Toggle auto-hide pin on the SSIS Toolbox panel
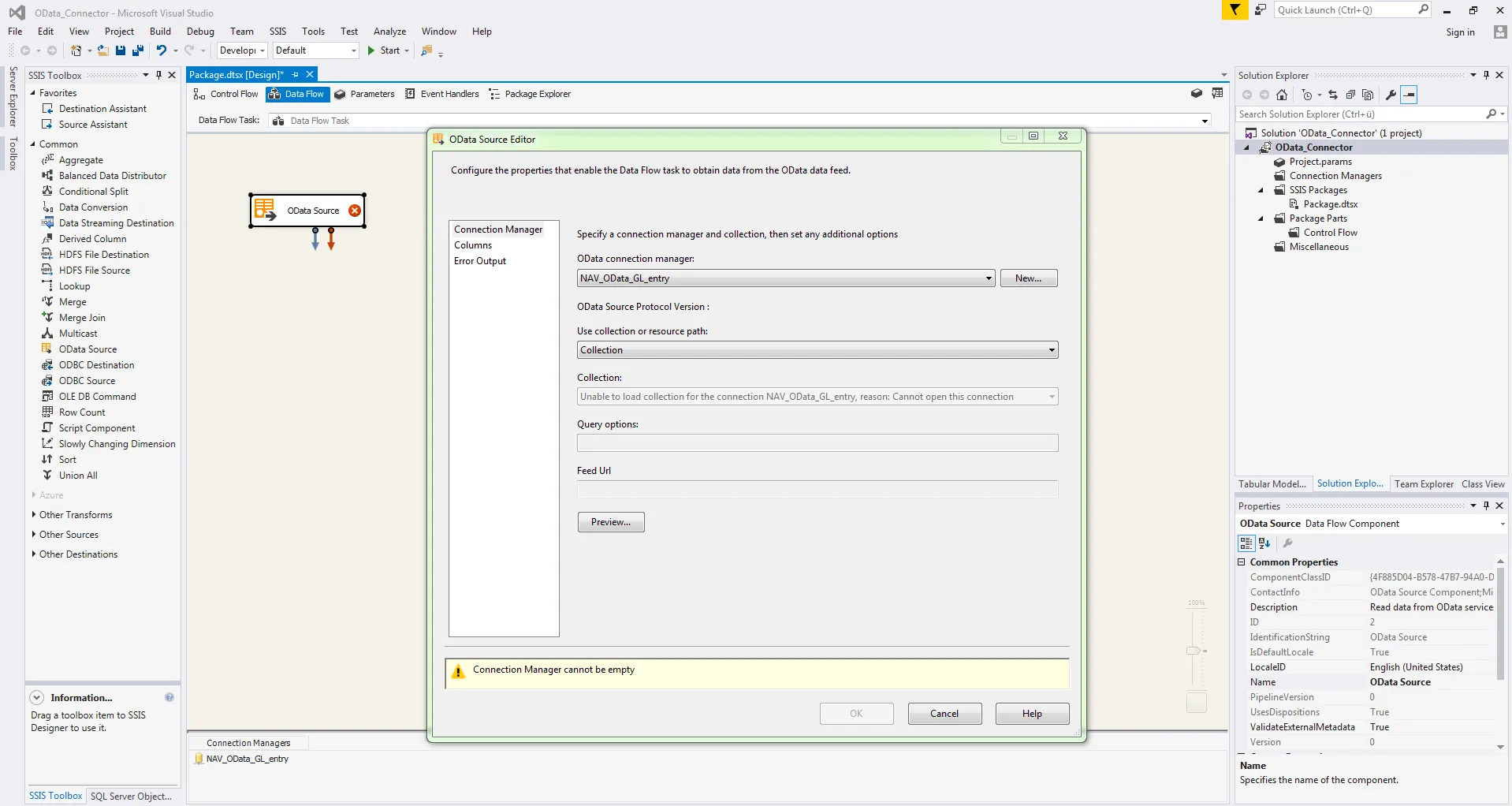This screenshot has width=1512, height=806. click(158, 75)
